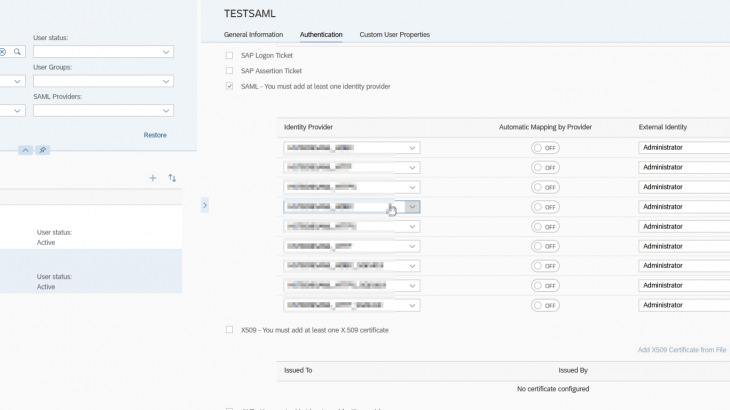Edit the first External Identity field

pyautogui.click(x=684, y=148)
